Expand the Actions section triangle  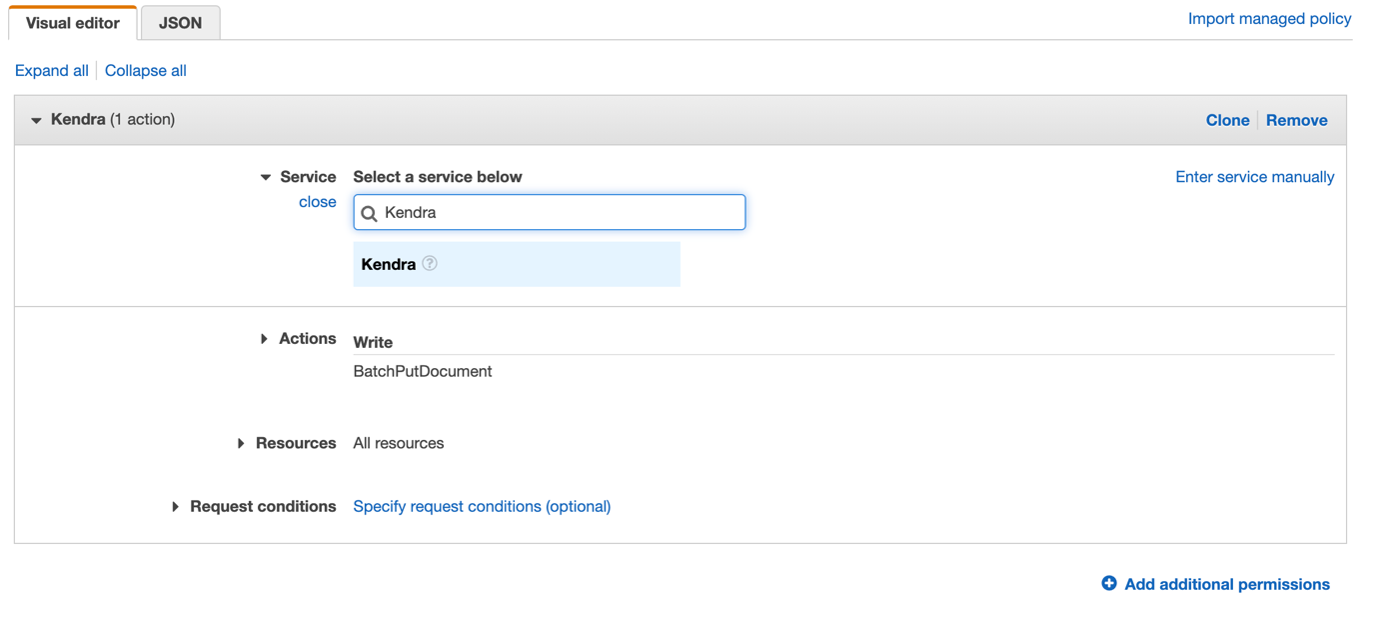tap(264, 339)
